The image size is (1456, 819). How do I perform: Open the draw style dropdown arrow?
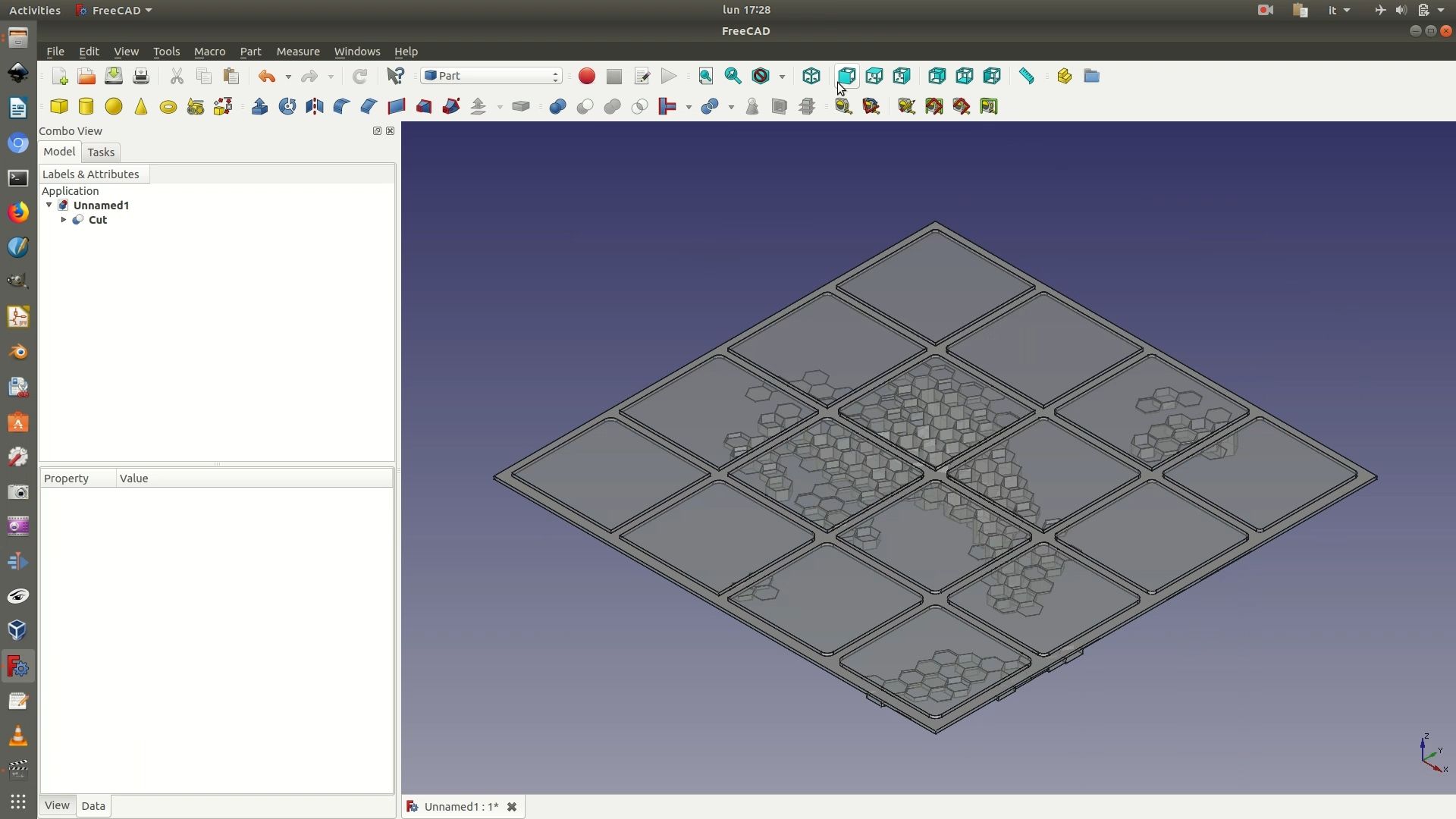782,77
